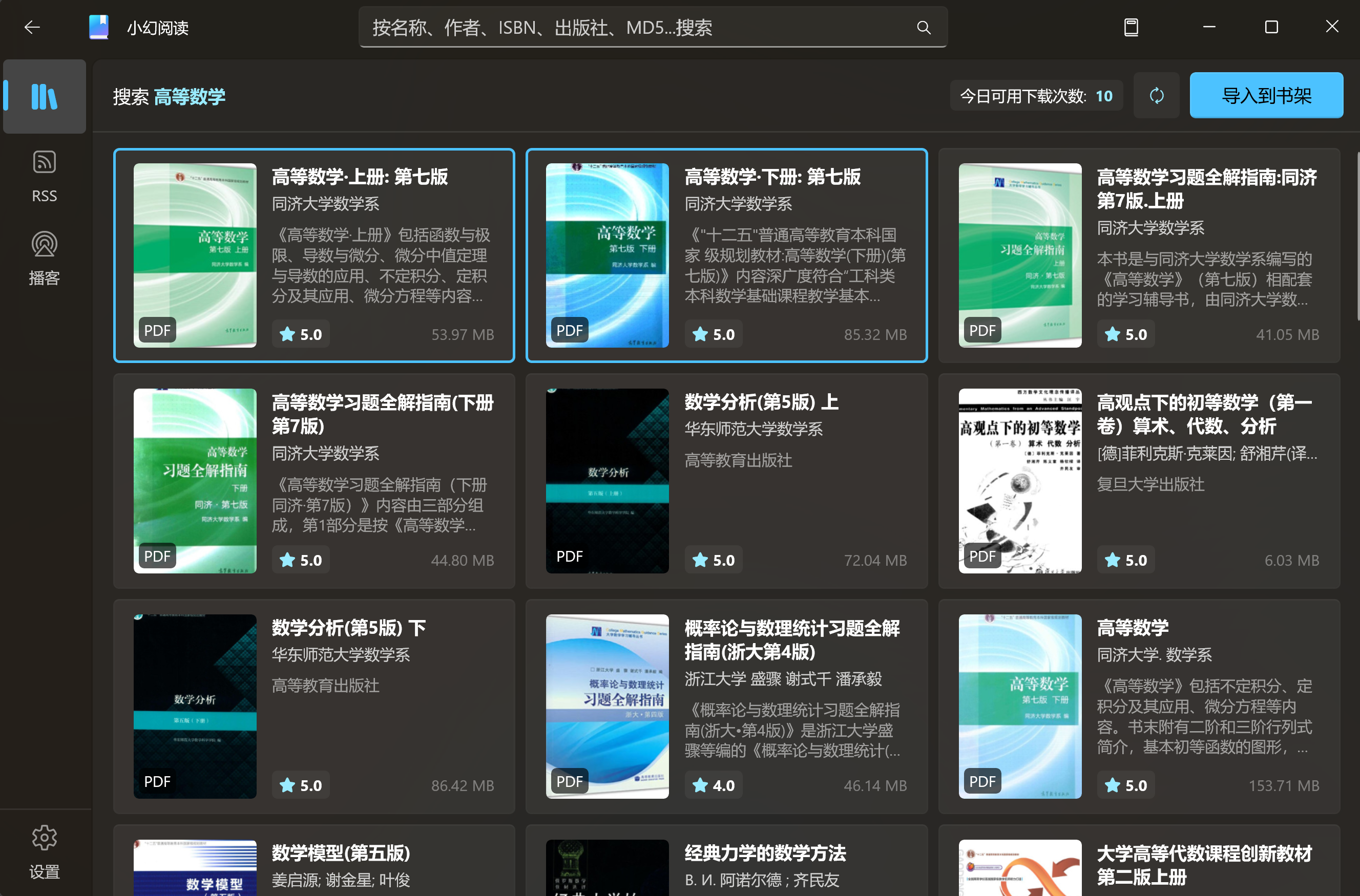Minimize the 小幻阅读 window
Image resolution: width=1360 pixels, height=896 pixels.
(x=1208, y=27)
